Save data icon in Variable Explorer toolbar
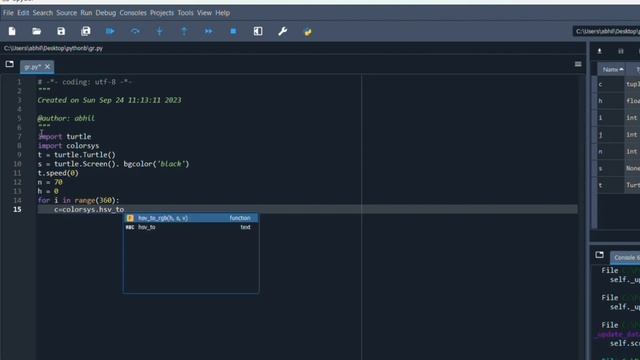Viewport: 640px width, 360px height. tap(621, 51)
